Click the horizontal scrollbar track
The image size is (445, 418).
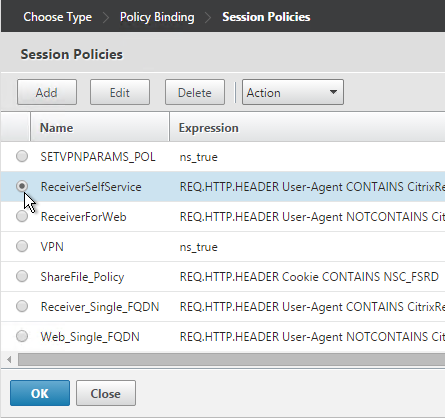[231, 360]
